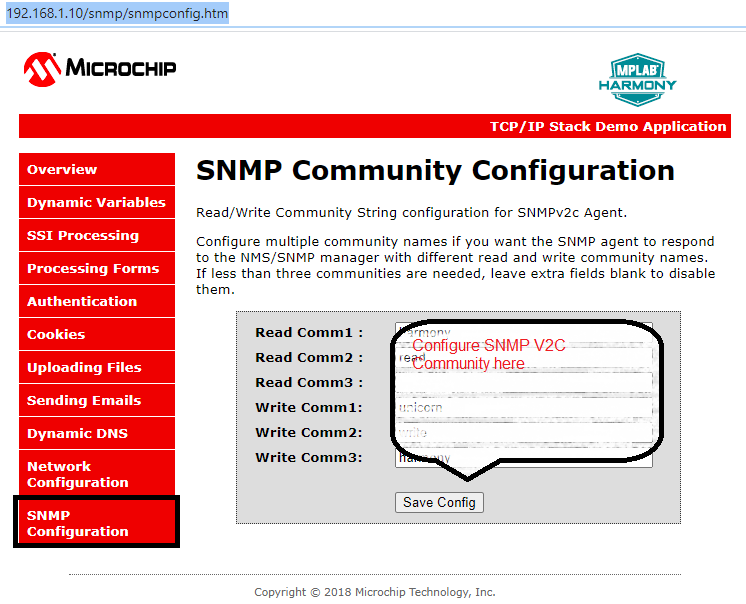The image size is (746, 604).
Task: Open Dynamic DNS sidebar item
Action: (97, 433)
